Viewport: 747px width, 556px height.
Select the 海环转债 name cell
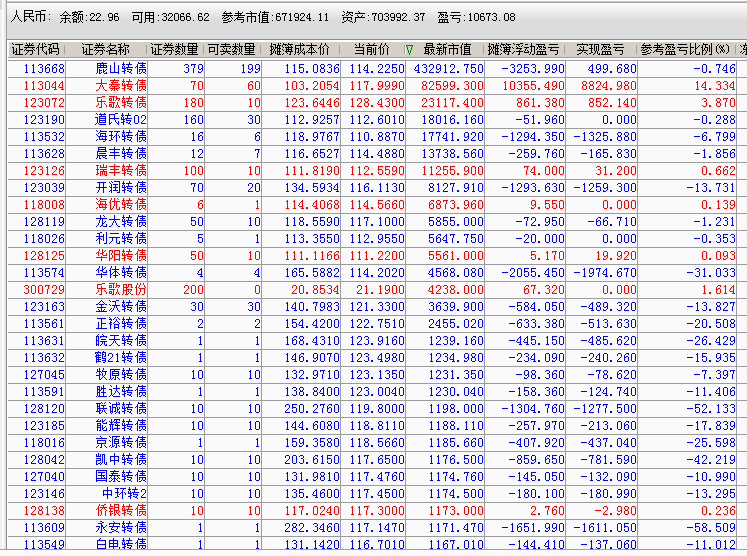(121, 137)
